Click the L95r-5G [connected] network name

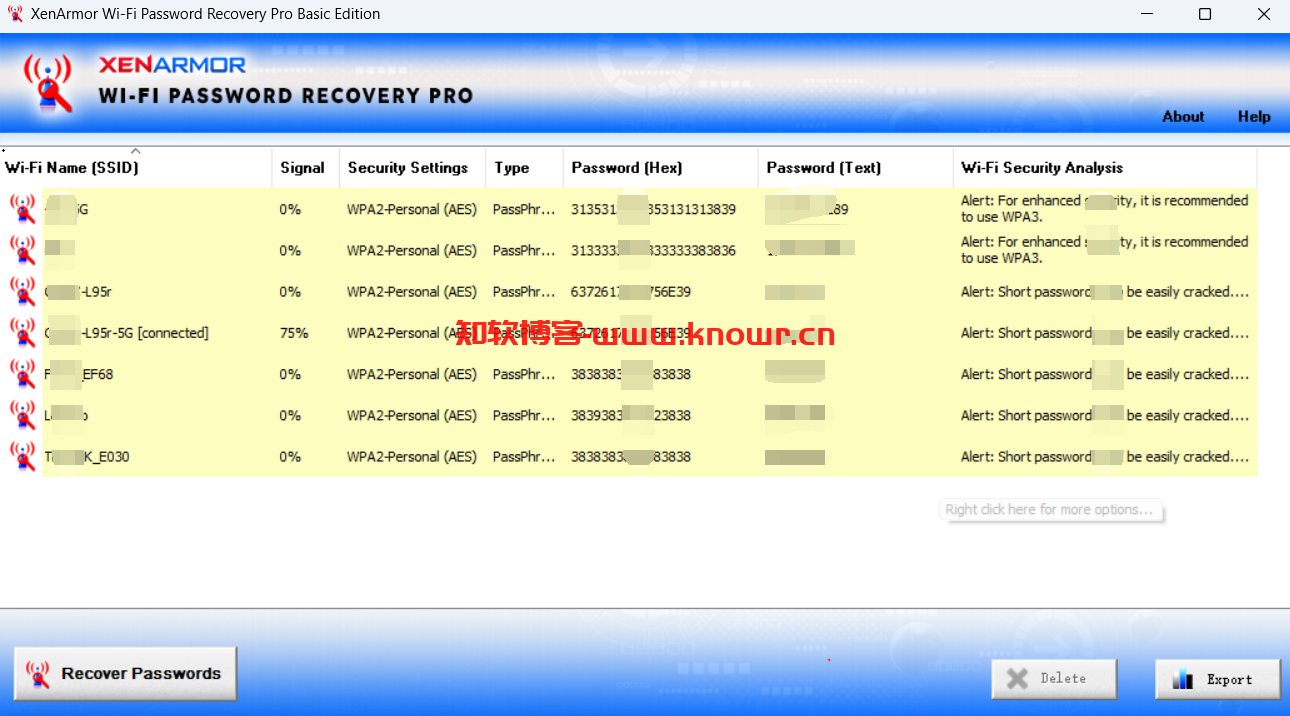point(127,333)
